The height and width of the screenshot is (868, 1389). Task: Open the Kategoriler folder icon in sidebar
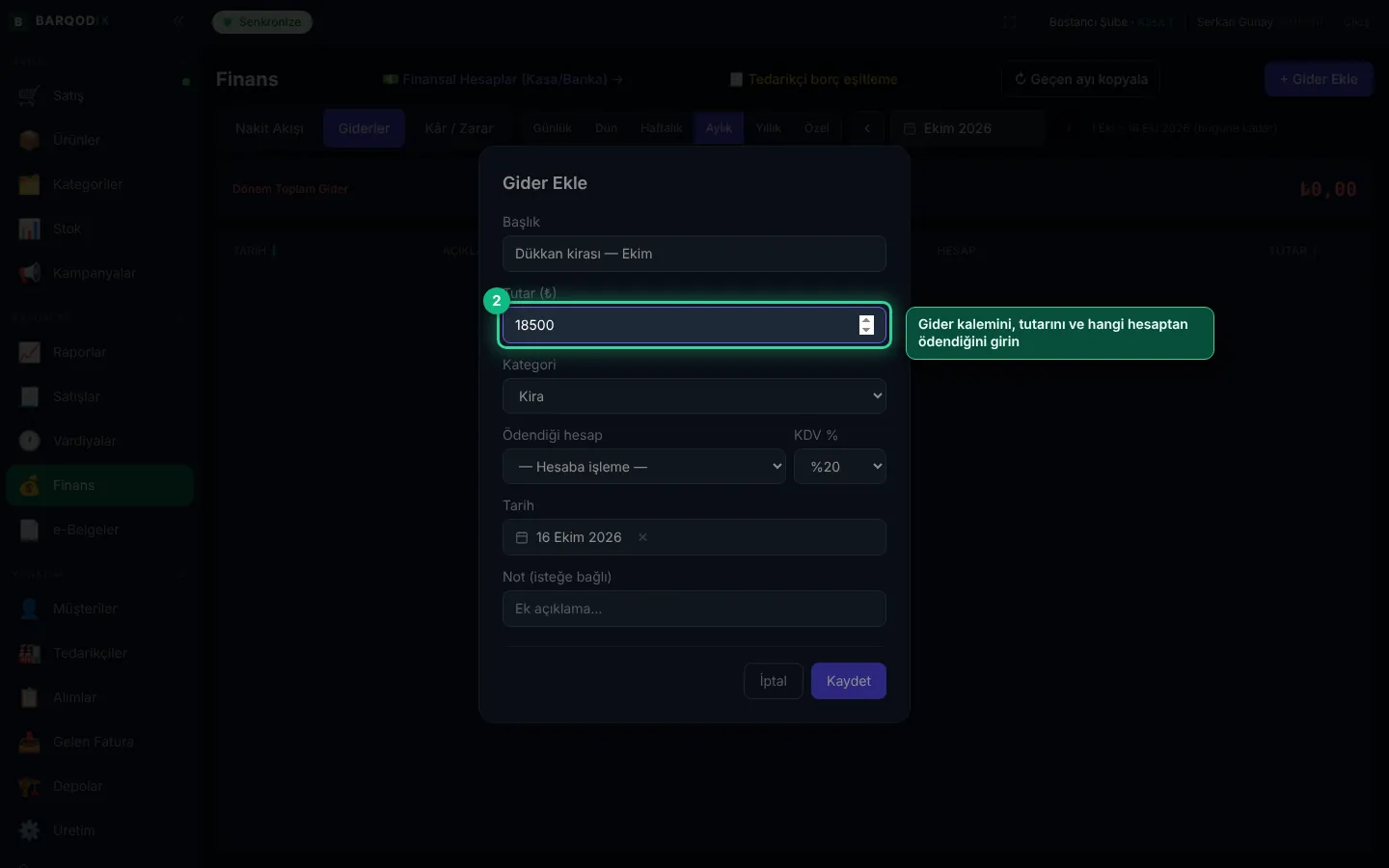tap(30, 184)
